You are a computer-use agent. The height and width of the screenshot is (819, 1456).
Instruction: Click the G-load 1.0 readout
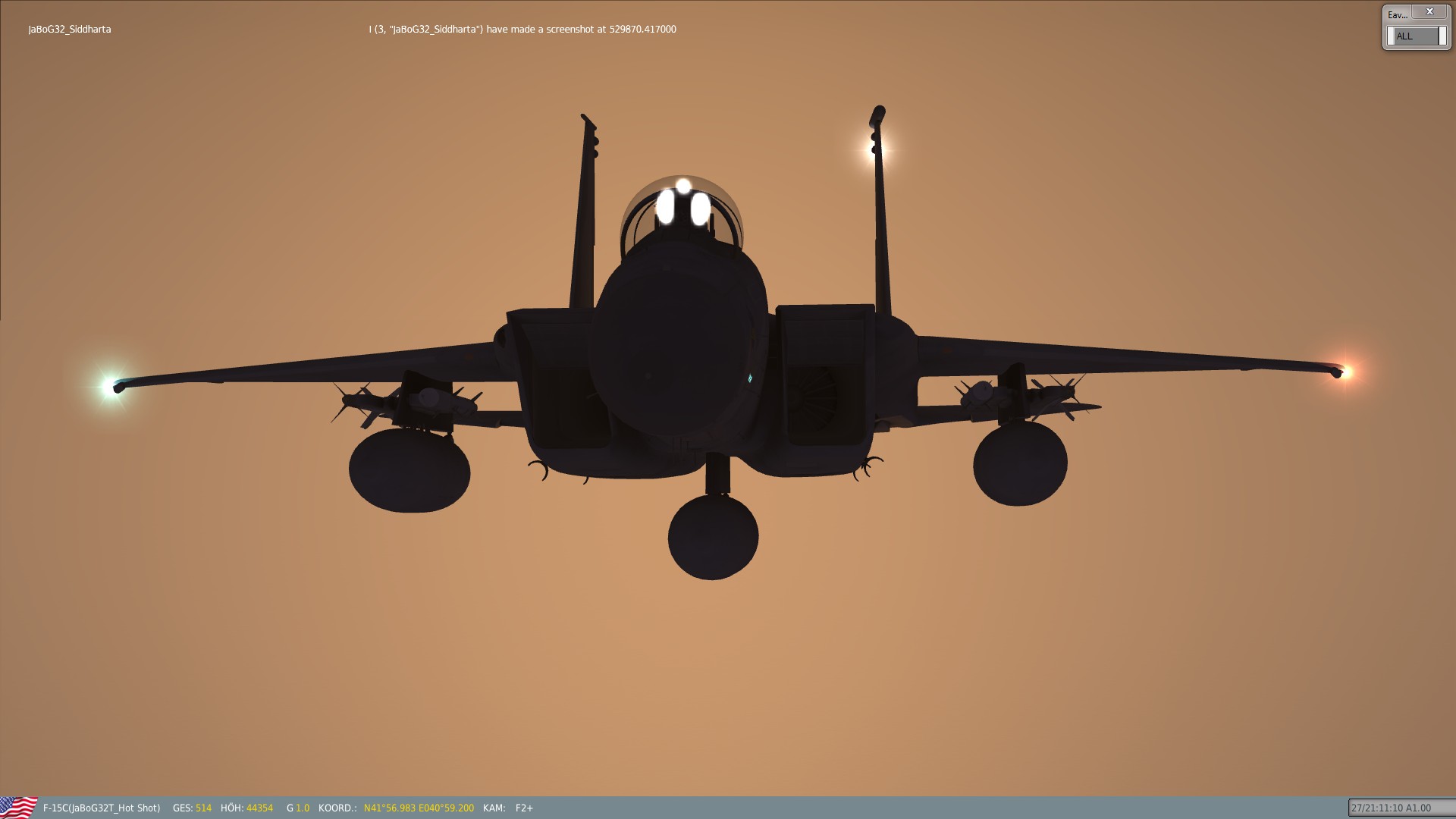click(x=297, y=808)
